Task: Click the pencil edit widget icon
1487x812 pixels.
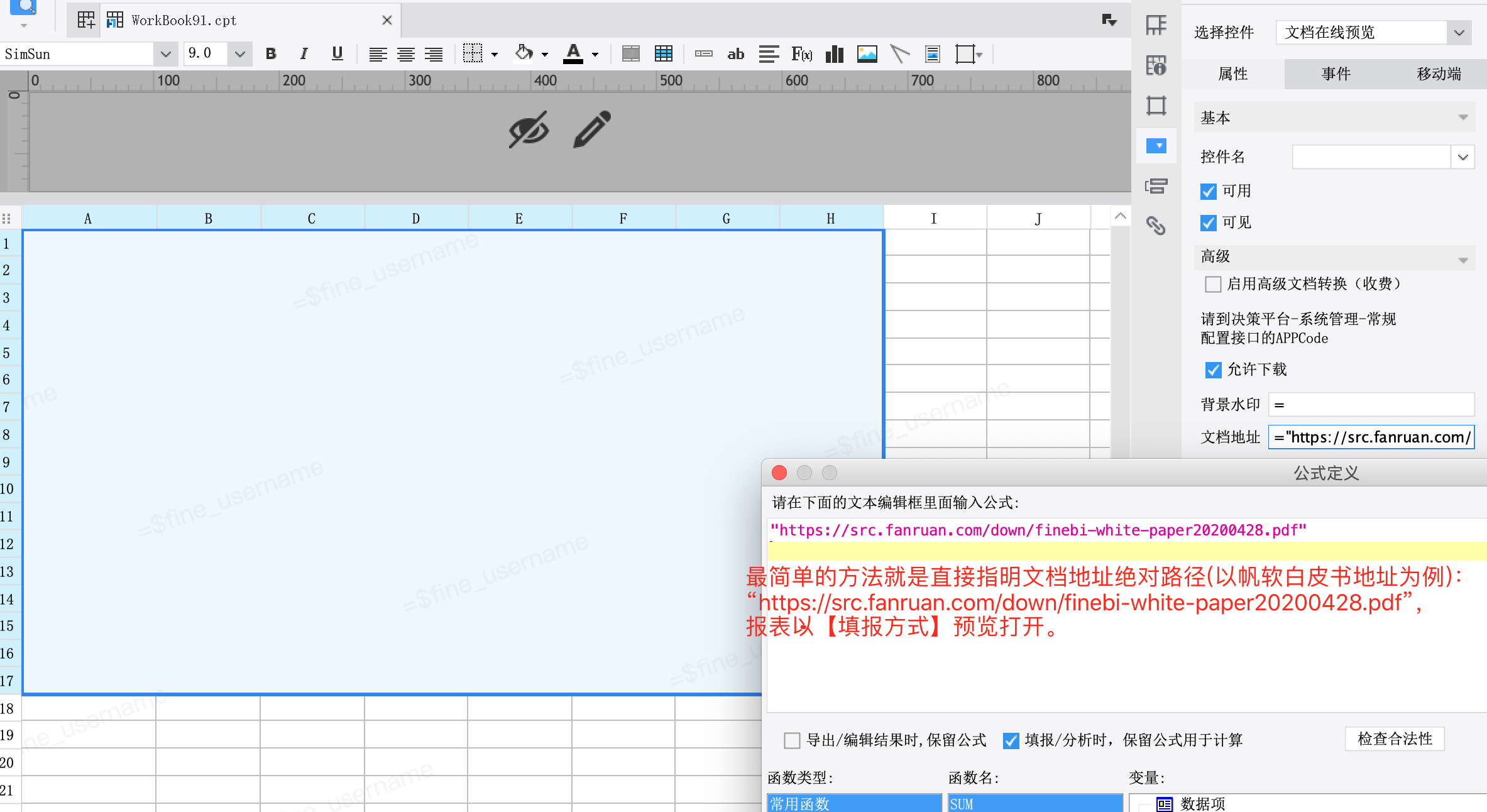Action: 592,129
